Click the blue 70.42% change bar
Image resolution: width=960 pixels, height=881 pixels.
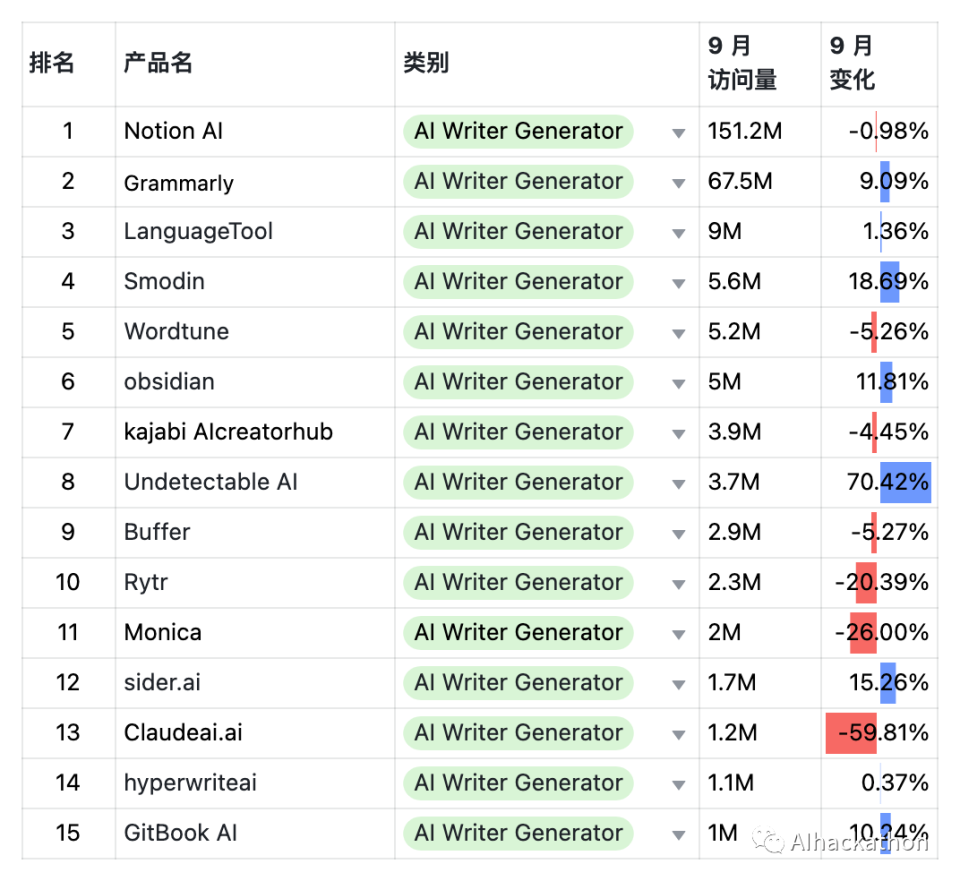tap(905, 482)
